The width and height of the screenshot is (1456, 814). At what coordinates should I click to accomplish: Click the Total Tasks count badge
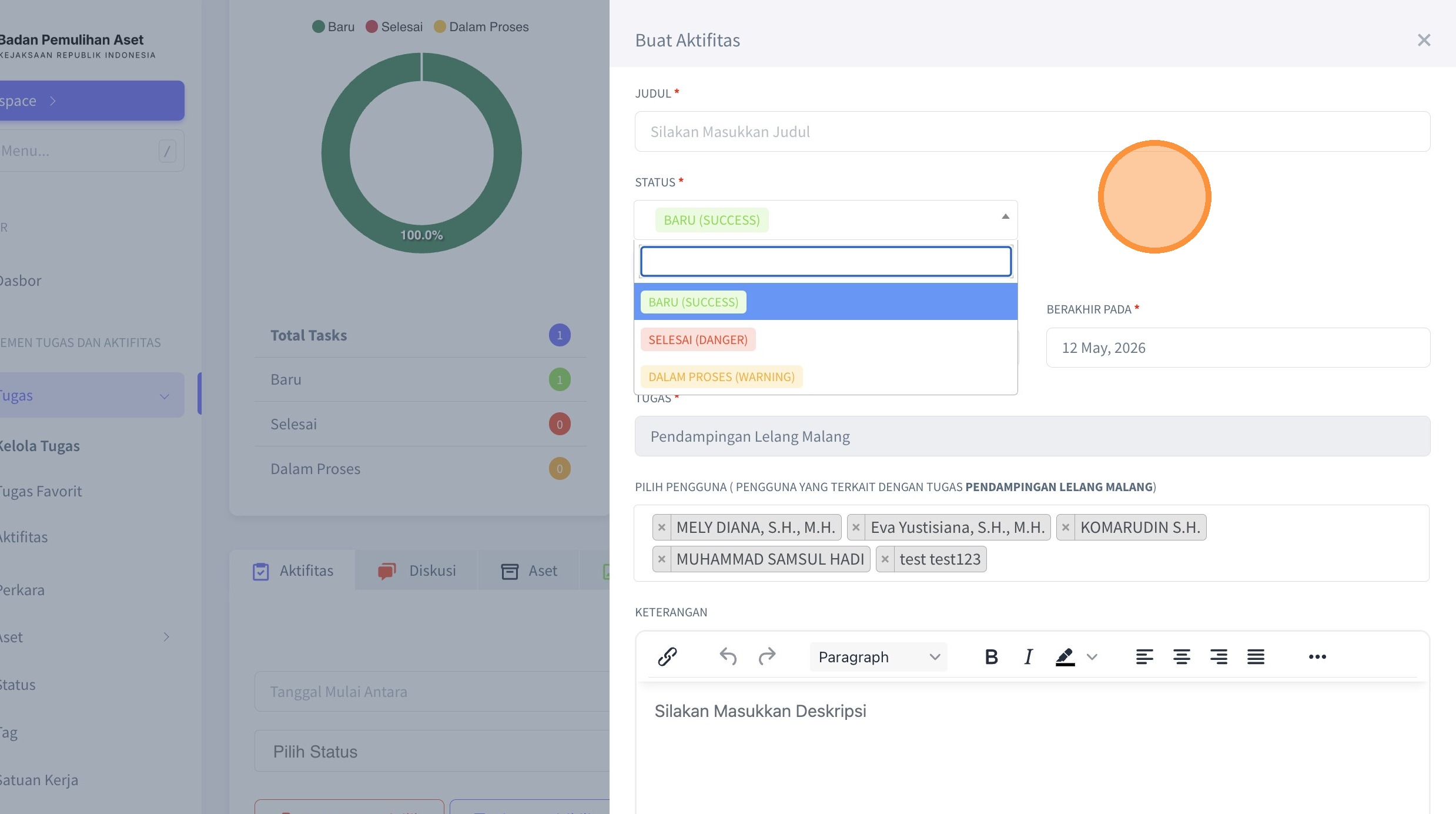click(x=560, y=335)
